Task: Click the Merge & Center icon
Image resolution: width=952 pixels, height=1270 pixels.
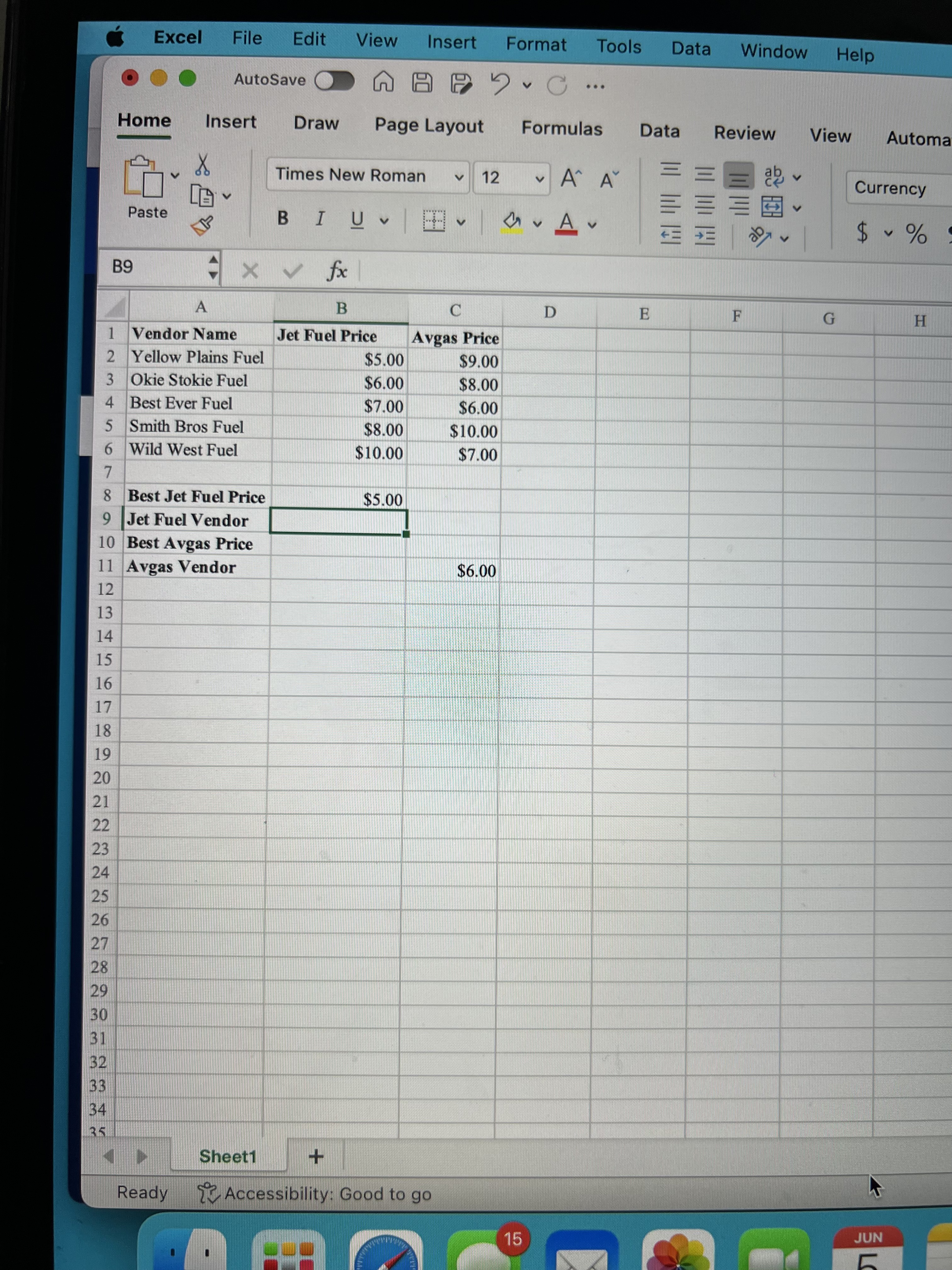Action: [772, 207]
